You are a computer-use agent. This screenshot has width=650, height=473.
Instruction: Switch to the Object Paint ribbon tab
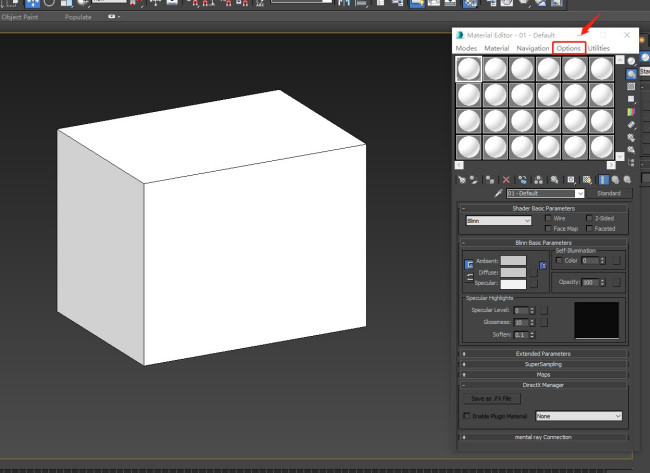click(19, 17)
